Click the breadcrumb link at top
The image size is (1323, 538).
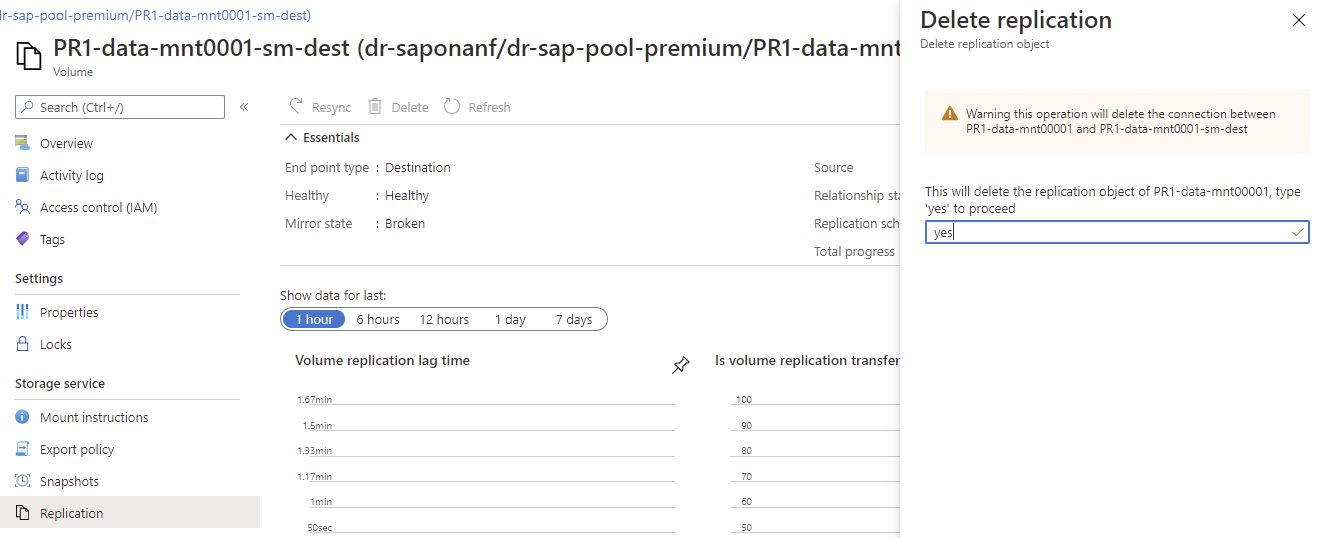click(x=155, y=15)
